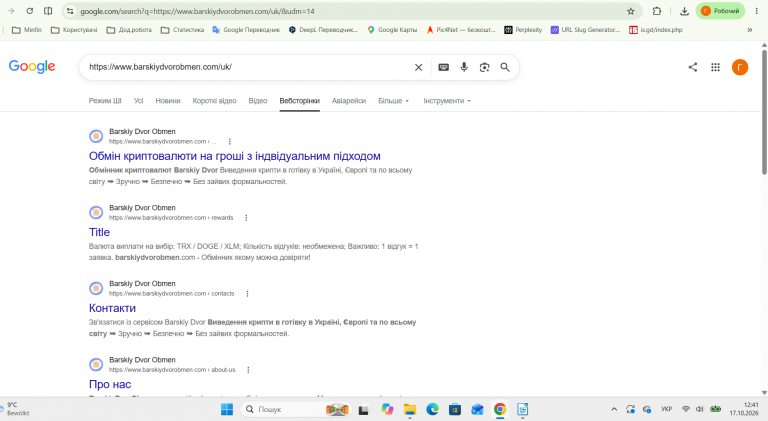The image size is (768, 421).
Task: Open the downloads icon in Chrome toolbar
Action: coord(684,11)
